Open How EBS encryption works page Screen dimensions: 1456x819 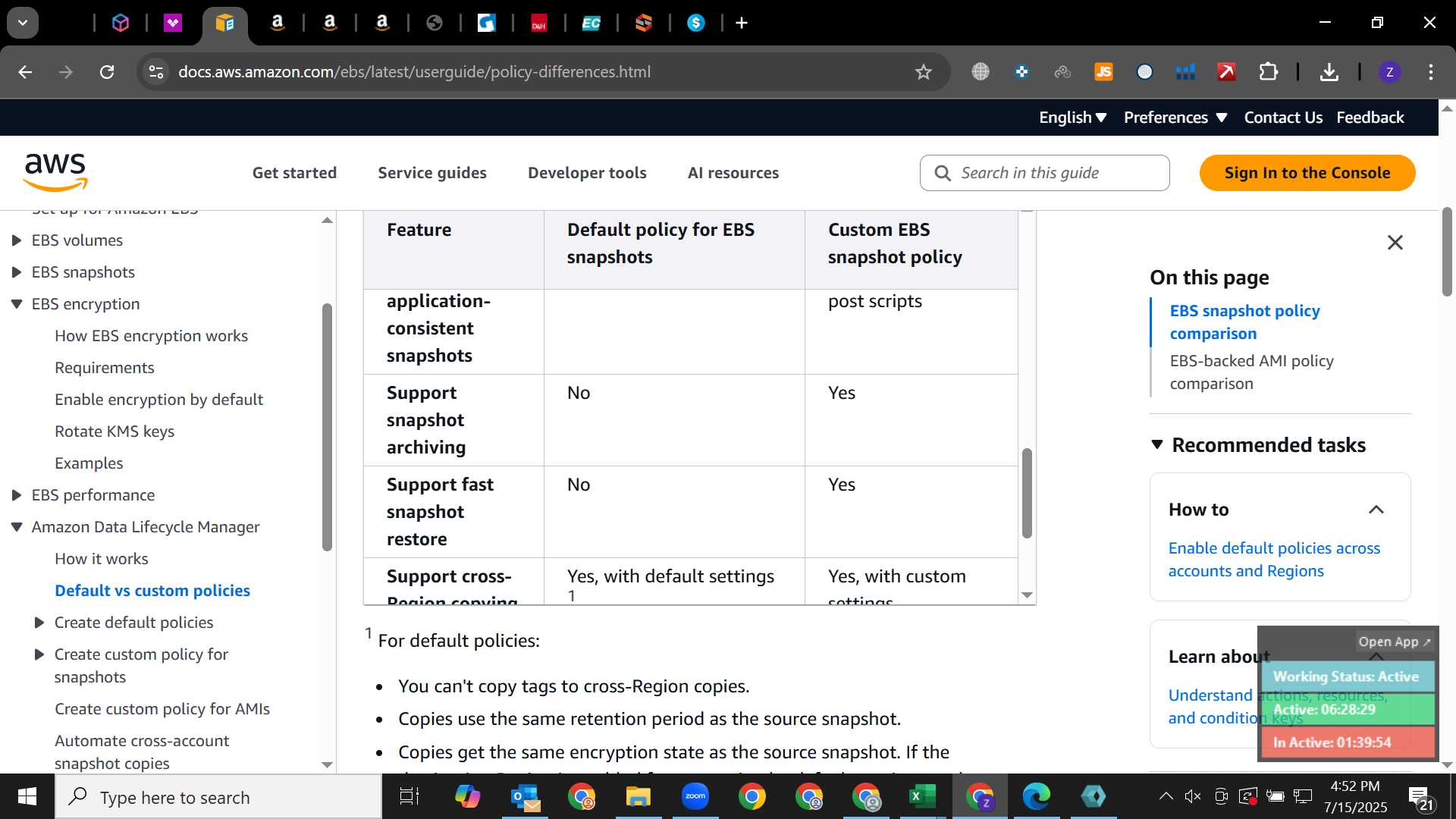151,336
